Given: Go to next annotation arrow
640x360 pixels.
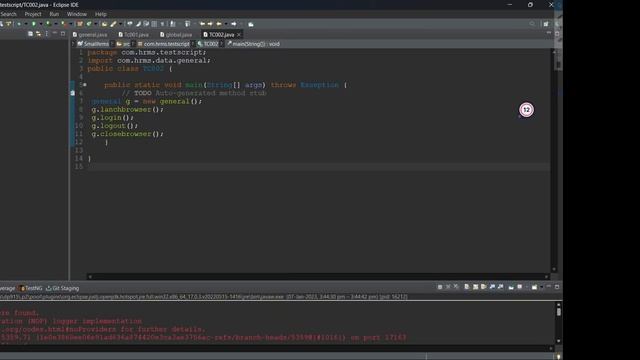Looking at the screenshot, I should tap(172, 24).
